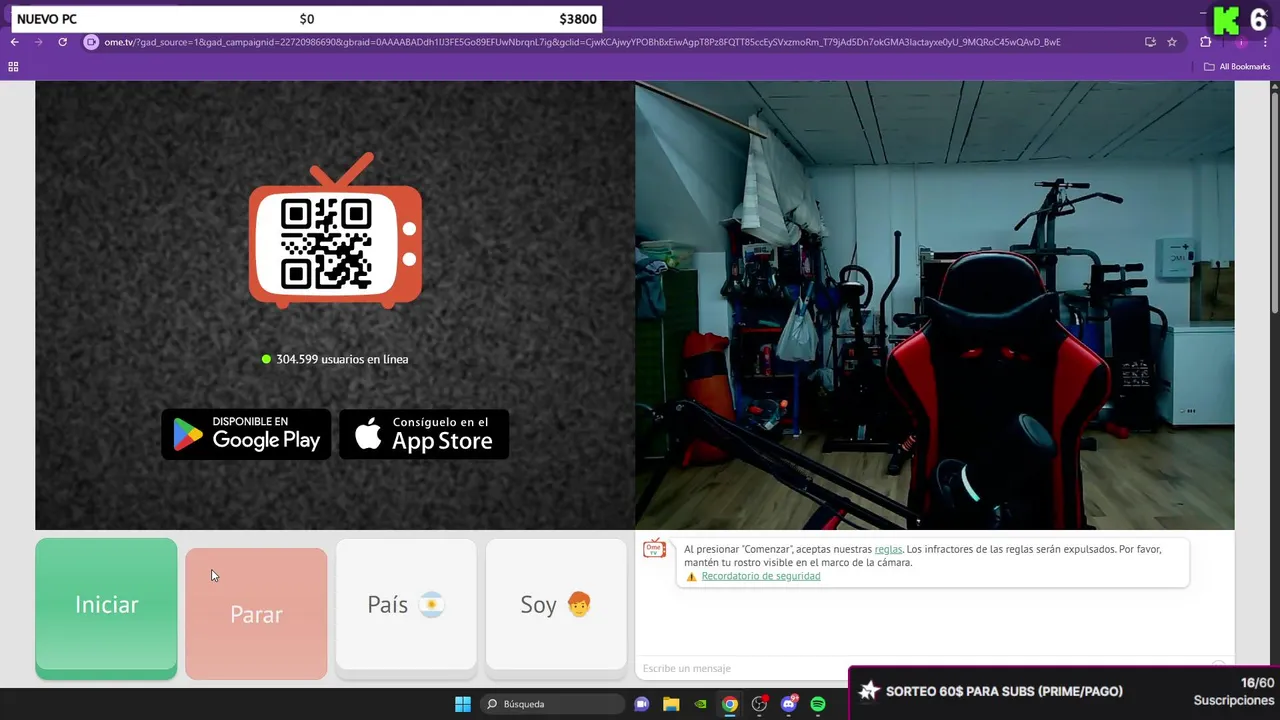Viewport: 1280px width, 720px height.
Task: Open the Recordatorio de seguridad link
Action: coord(761,576)
